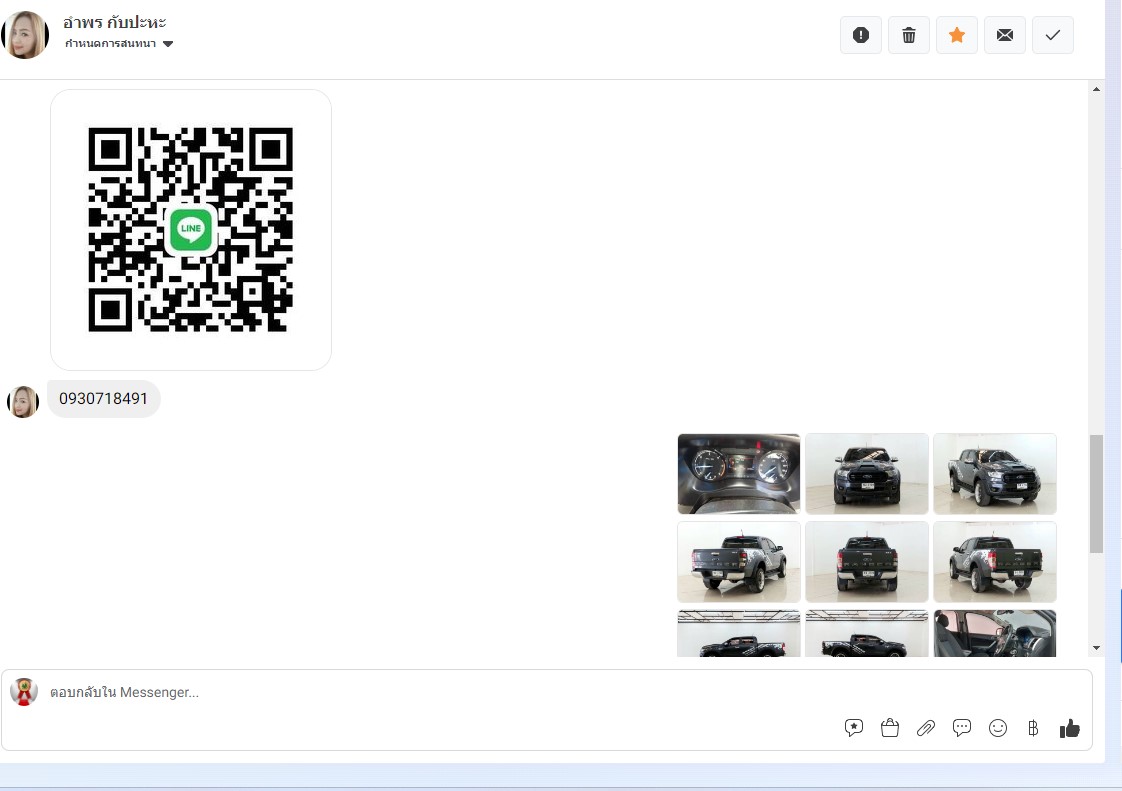The height and width of the screenshot is (791, 1122).
Task: Click page avatar beside reply box
Action: 24,692
